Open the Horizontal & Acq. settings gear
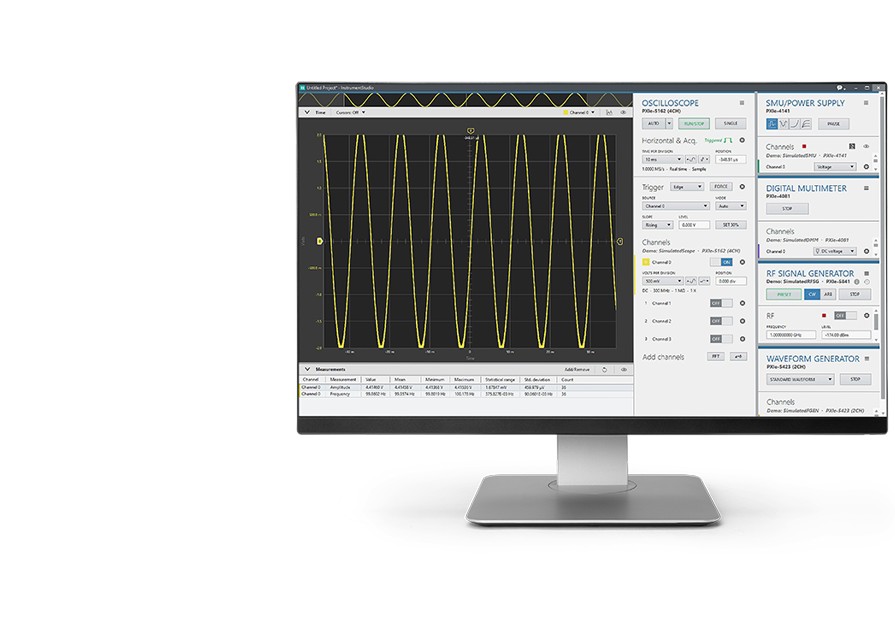This screenshot has height=636, width=895. click(x=742, y=141)
